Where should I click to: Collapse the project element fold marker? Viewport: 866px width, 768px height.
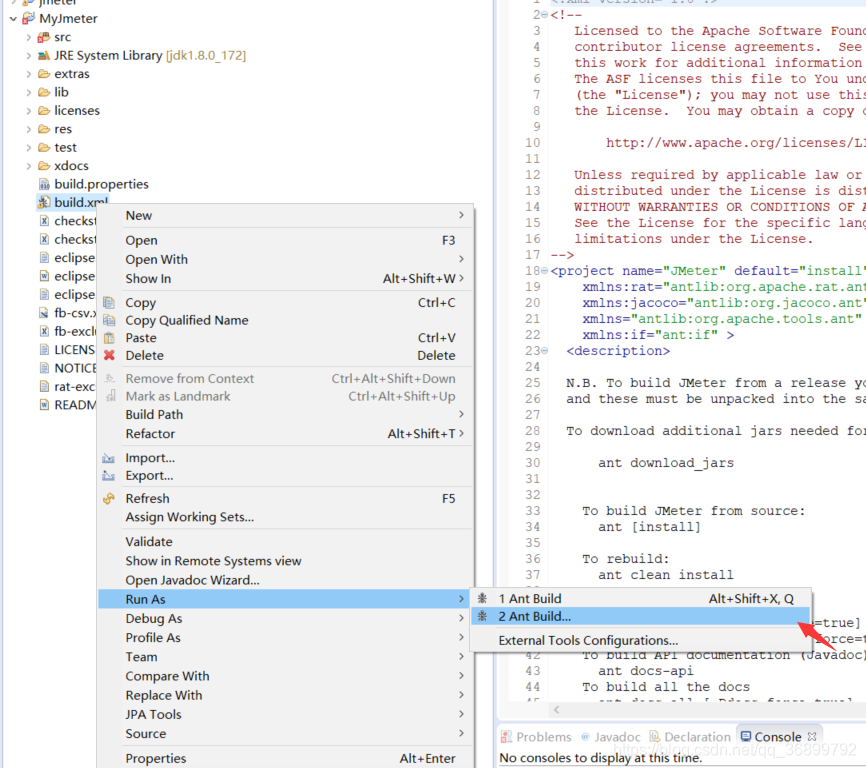545,271
